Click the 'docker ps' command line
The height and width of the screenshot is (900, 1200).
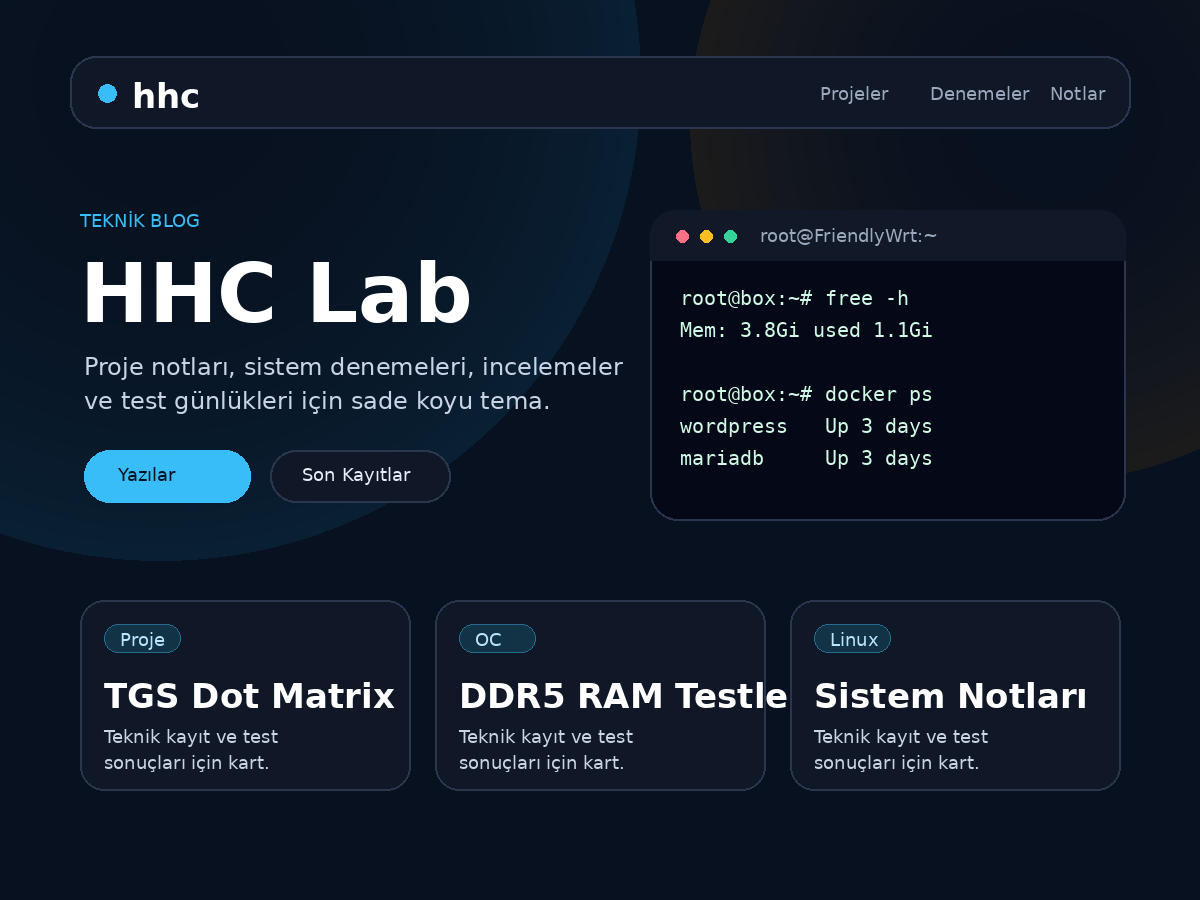[806, 394]
